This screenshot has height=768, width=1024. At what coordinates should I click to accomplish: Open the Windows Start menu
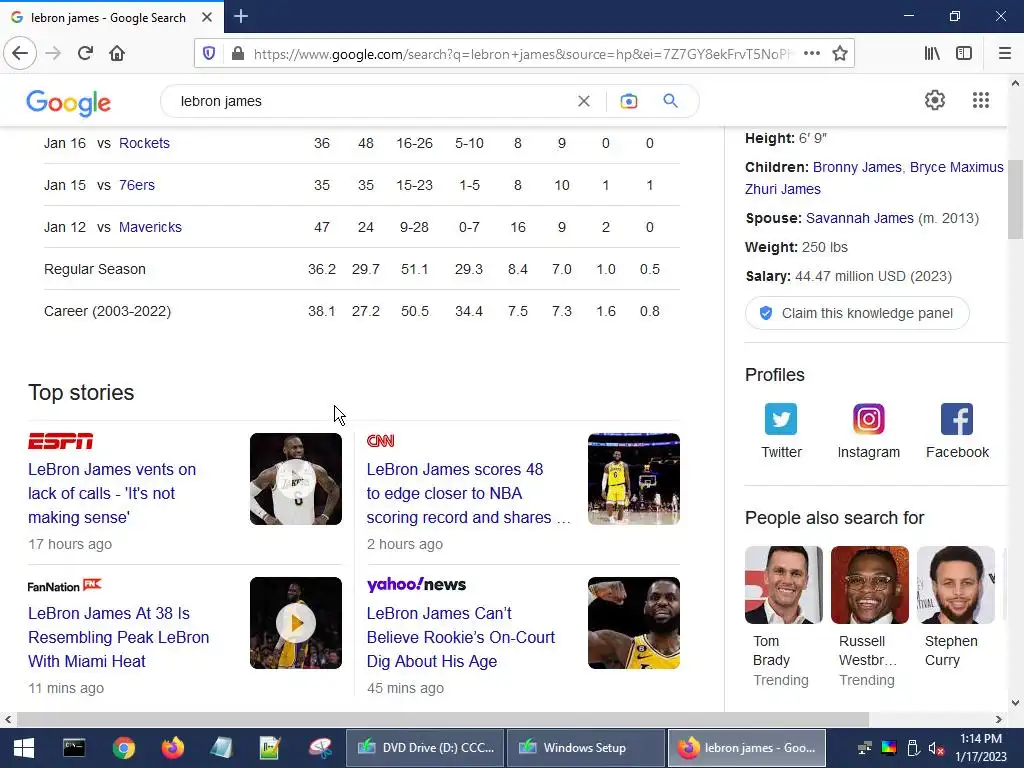tap(24, 748)
